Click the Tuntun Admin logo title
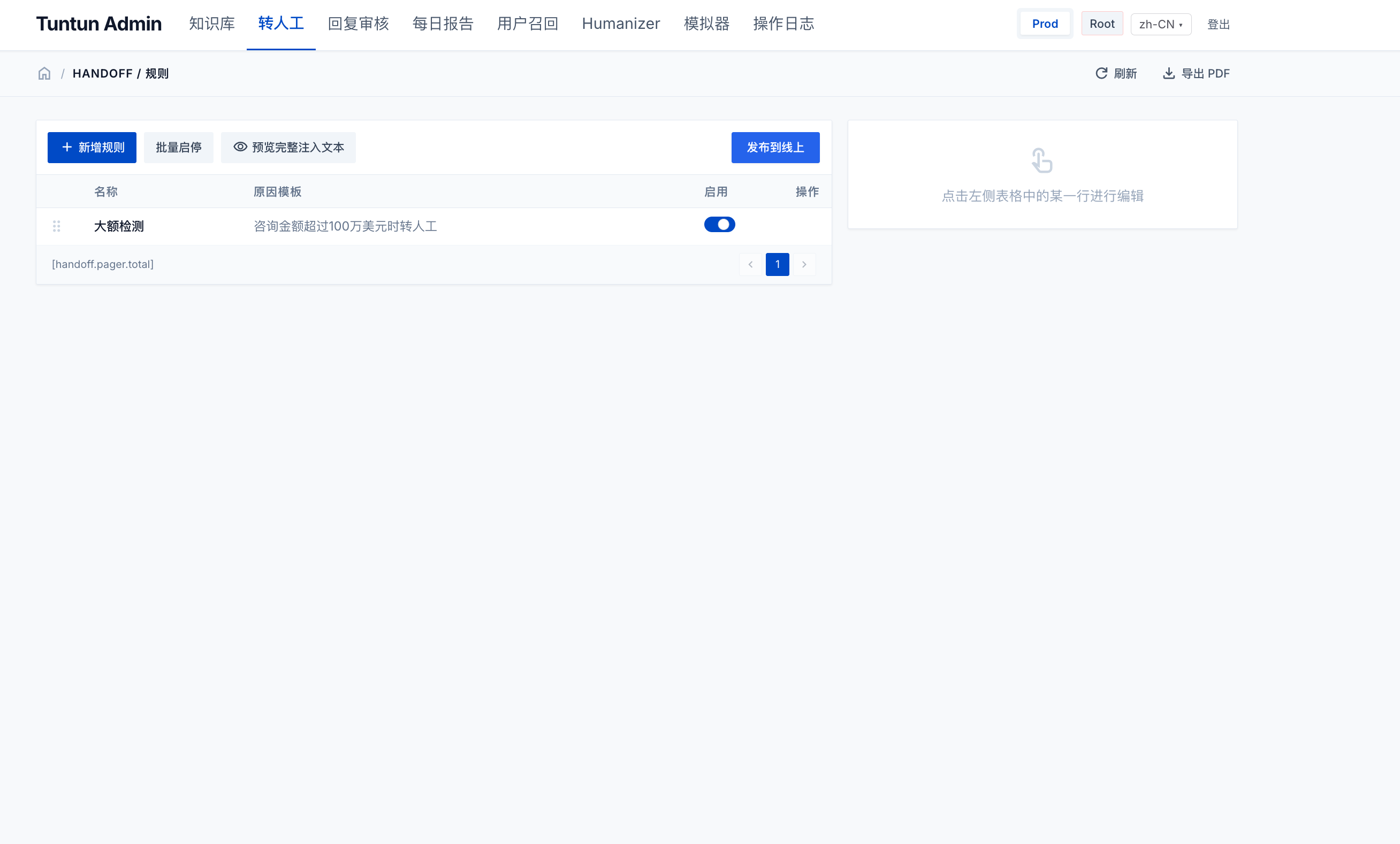Screen dimensions: 1400x844 pyautogui.click(x=99, y=24)
